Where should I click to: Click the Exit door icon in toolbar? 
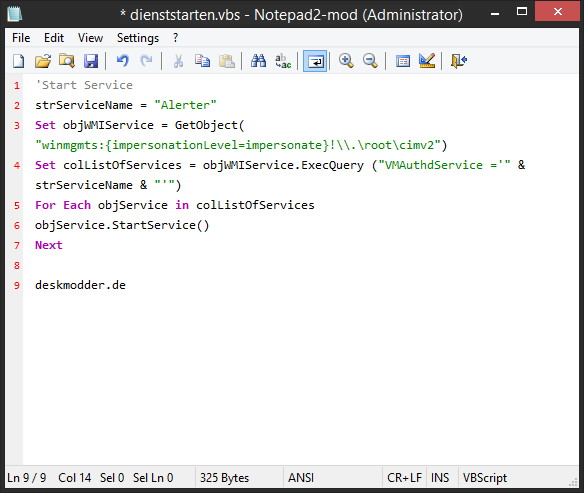pos(458,61)
